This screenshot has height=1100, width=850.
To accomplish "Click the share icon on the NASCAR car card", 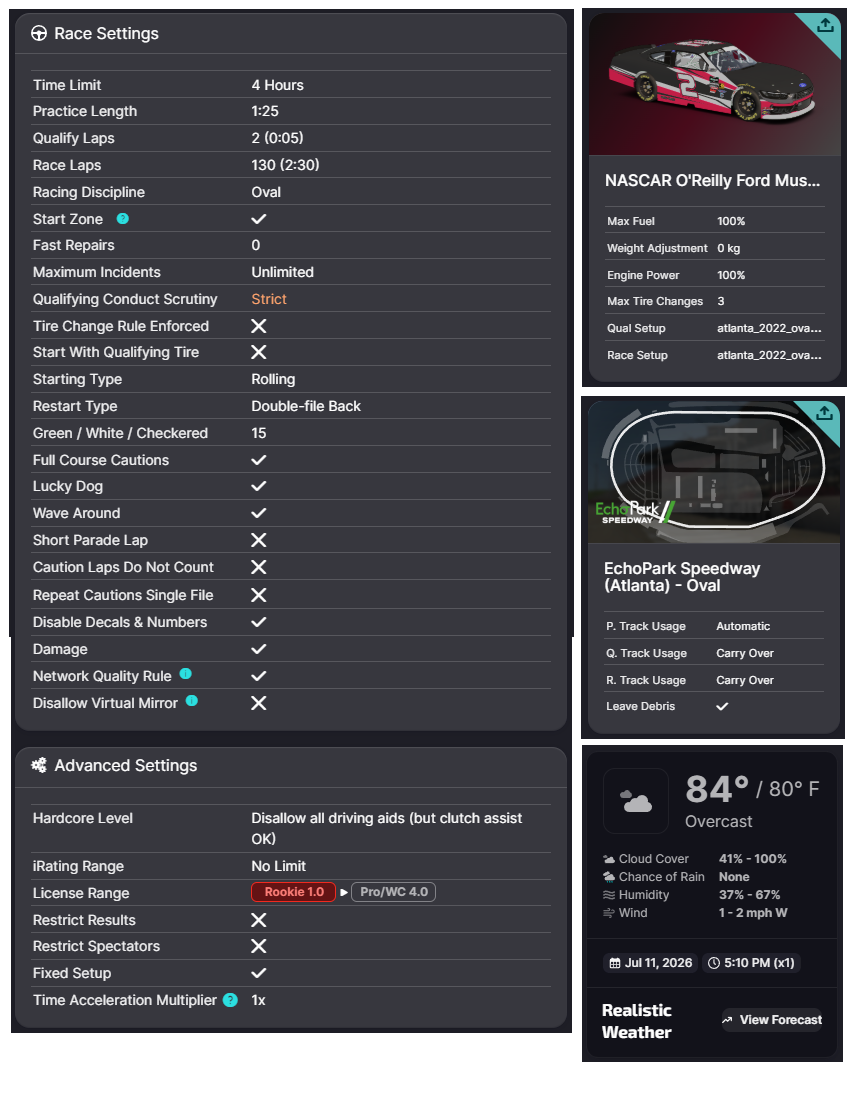I will (x=825, y=25).
